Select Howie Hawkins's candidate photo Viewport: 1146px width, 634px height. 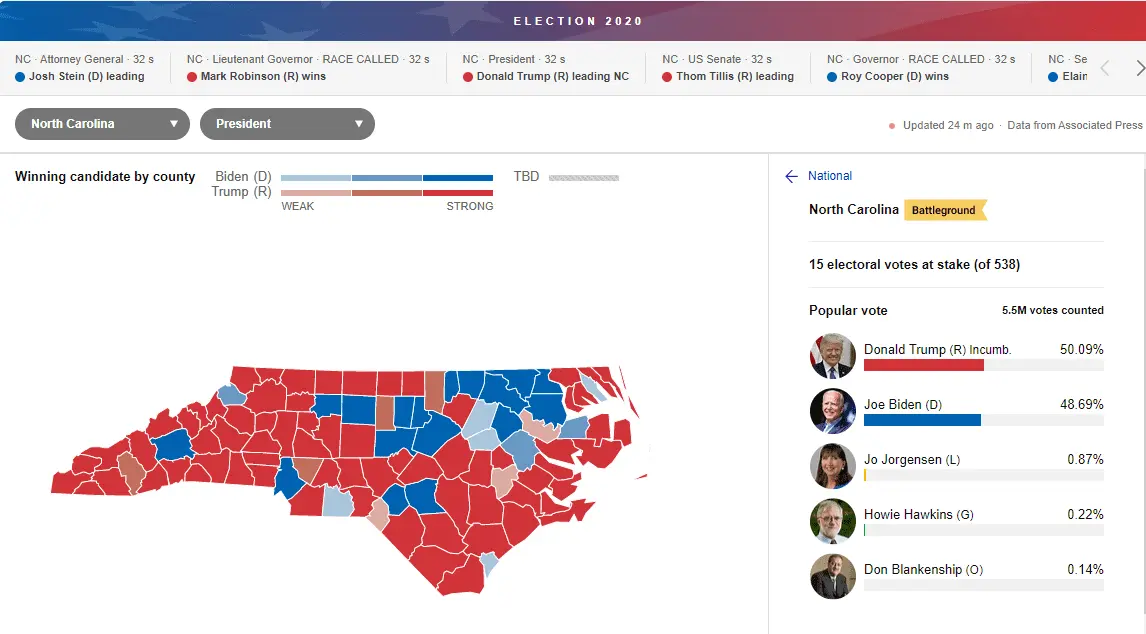(x=832, y=521)
